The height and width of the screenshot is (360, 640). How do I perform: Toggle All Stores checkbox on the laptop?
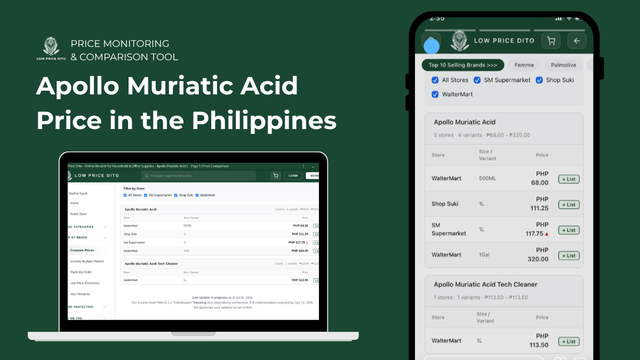click(125, 195)
